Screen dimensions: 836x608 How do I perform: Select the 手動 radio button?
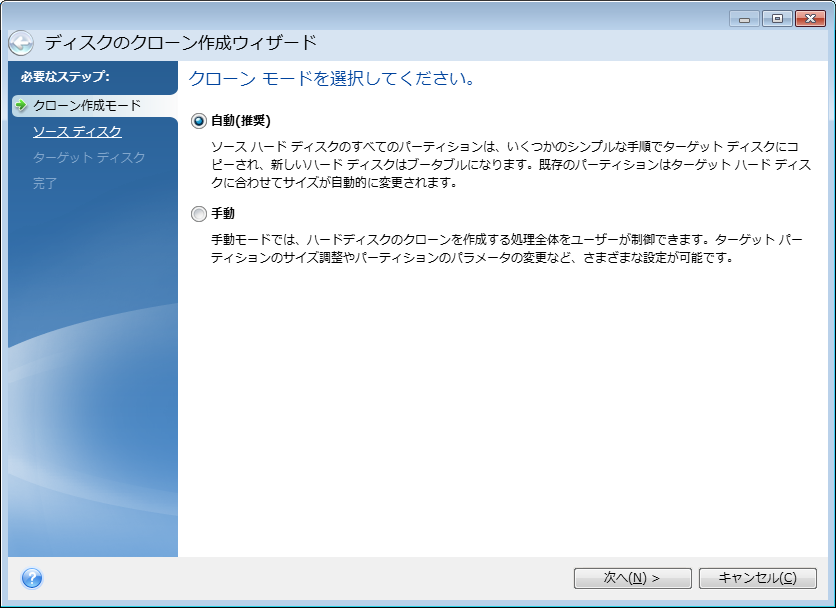tap(198, 214)
